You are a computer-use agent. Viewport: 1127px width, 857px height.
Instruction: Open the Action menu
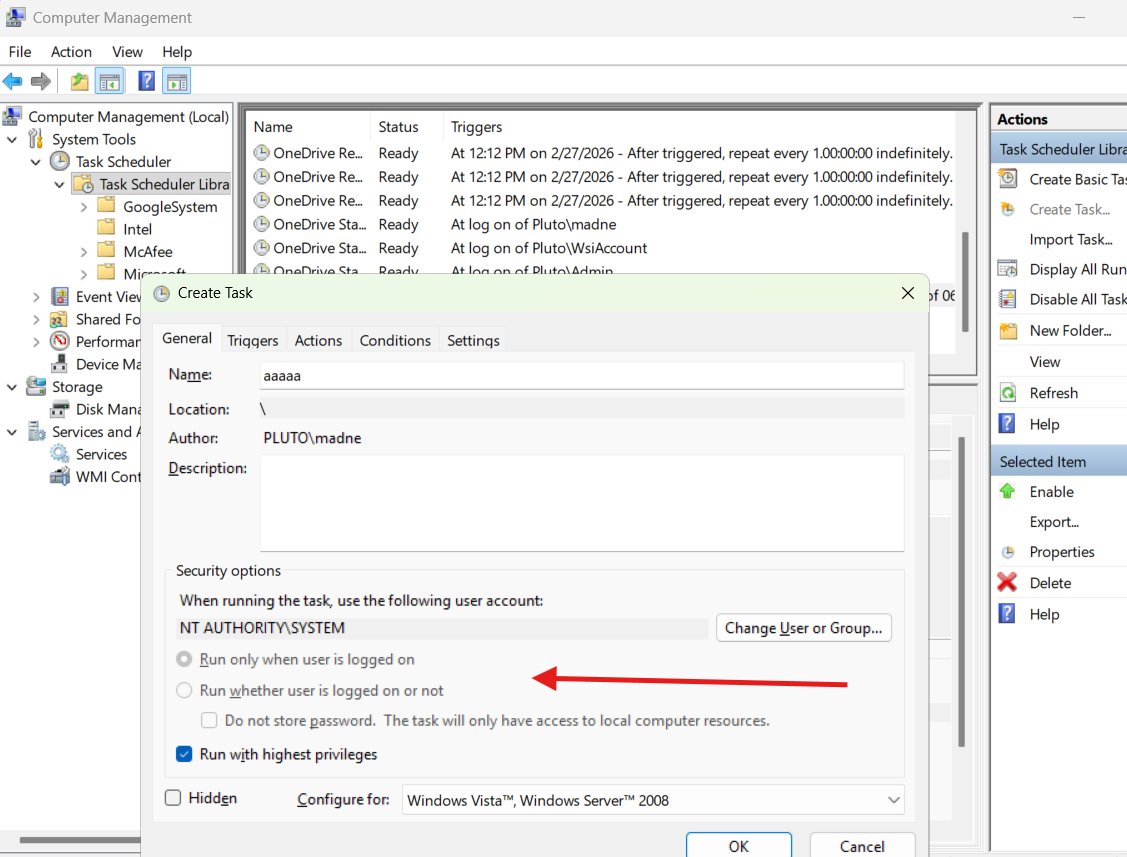(x=71, y=52)
